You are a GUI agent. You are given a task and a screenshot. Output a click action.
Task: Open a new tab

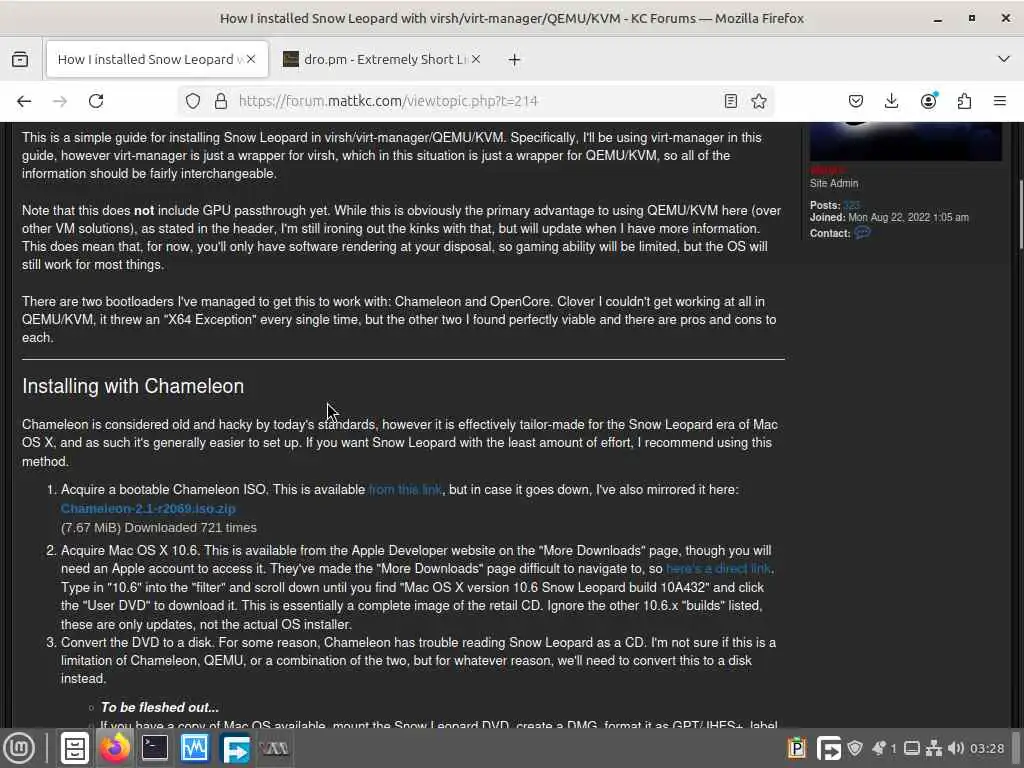[515, 59]
